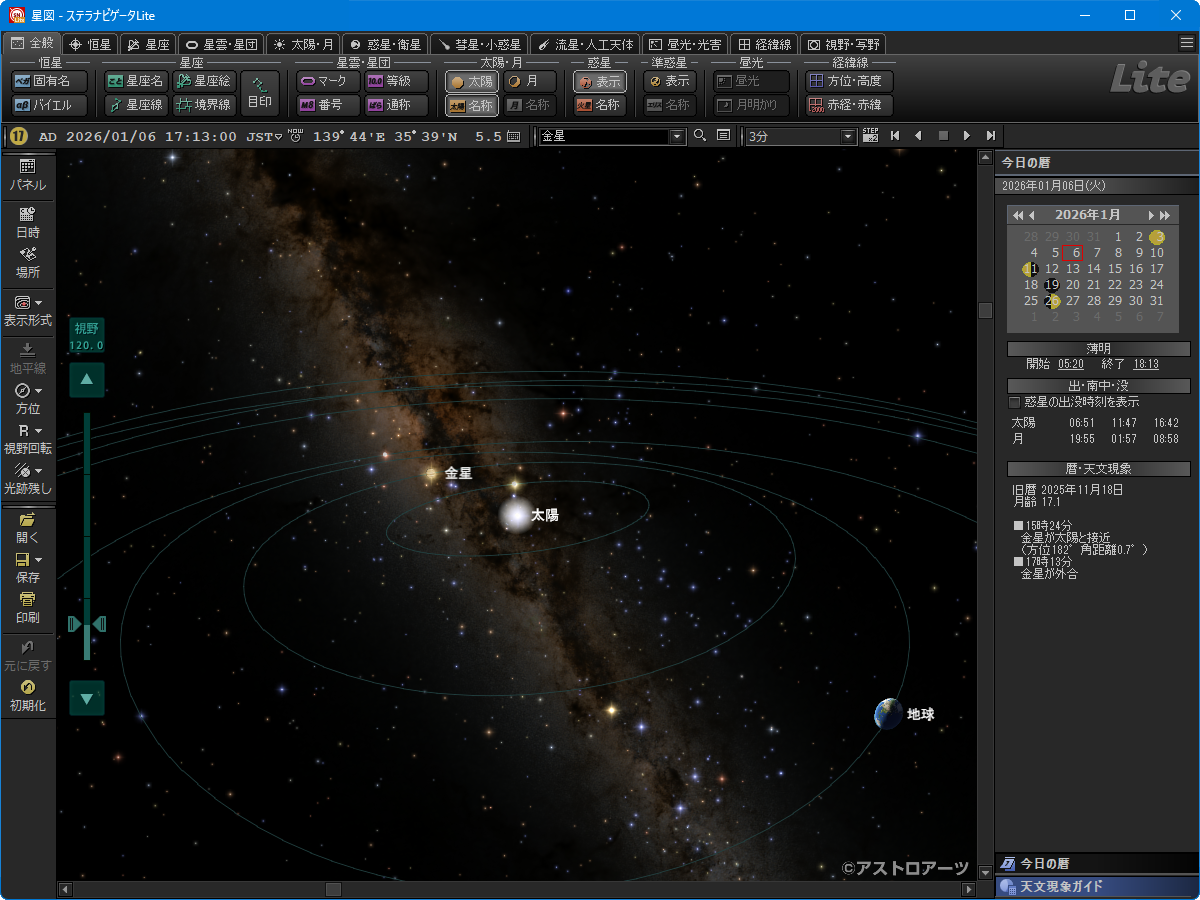Open the 日時 date and time setting
Viewport: 1200px width, 900px height.
tap(27, 221)
